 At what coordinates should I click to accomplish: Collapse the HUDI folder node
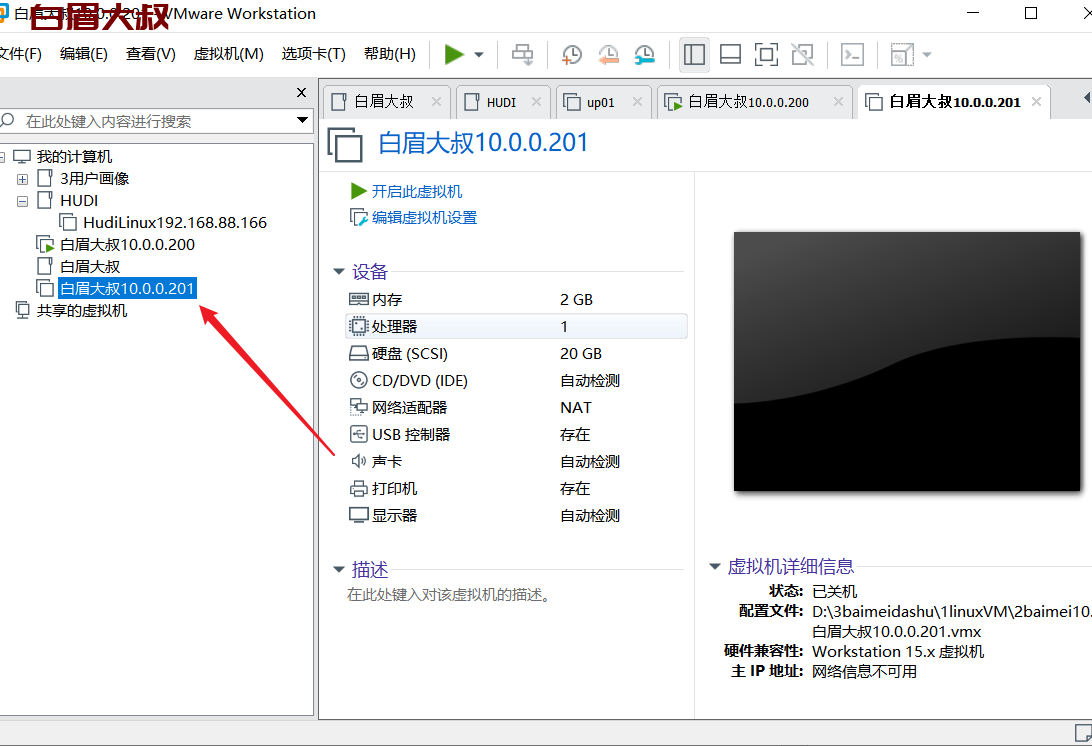[x=22, y=201]
